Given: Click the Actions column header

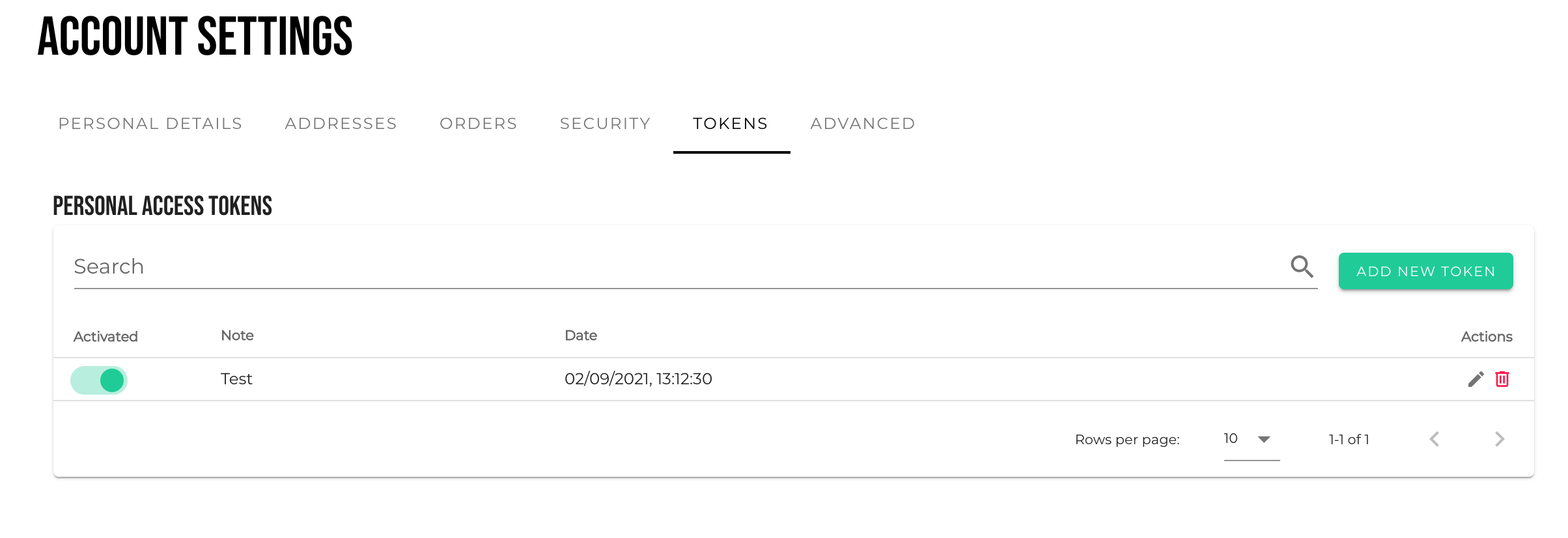Looking at the screenshot, I should coord(1486,337).
